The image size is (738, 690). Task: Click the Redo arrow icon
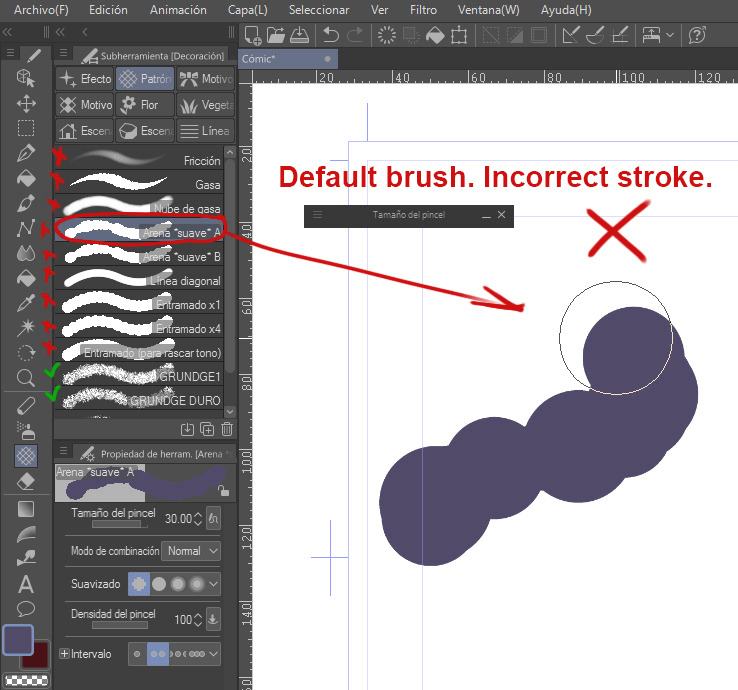(355, 35)
